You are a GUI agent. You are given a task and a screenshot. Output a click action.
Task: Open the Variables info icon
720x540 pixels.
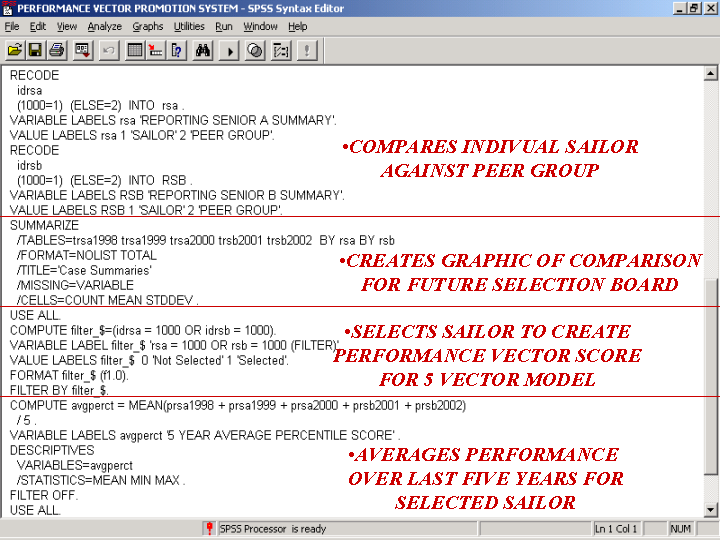point(177,50)
